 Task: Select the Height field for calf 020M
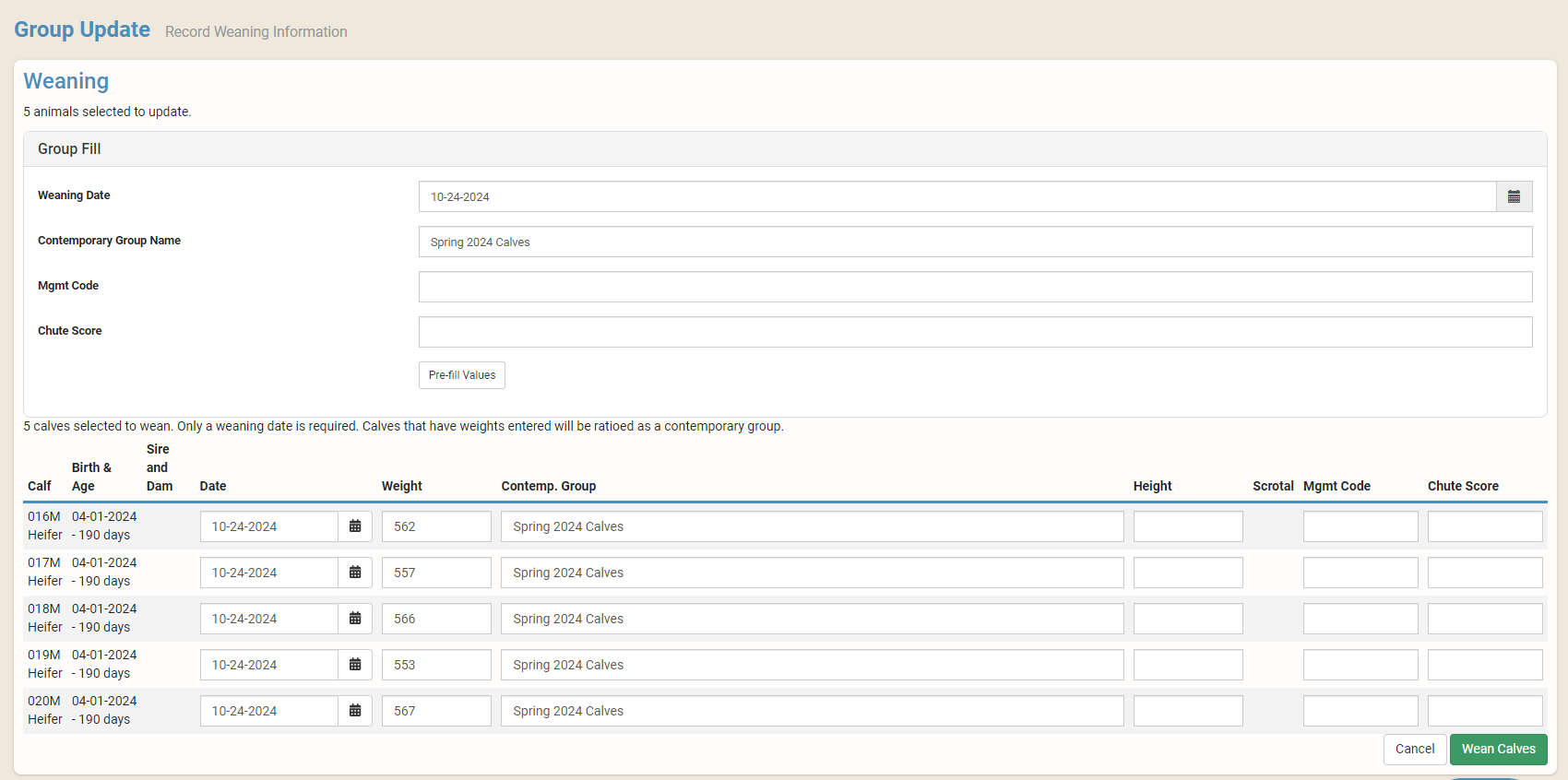tap(1188, 711)
